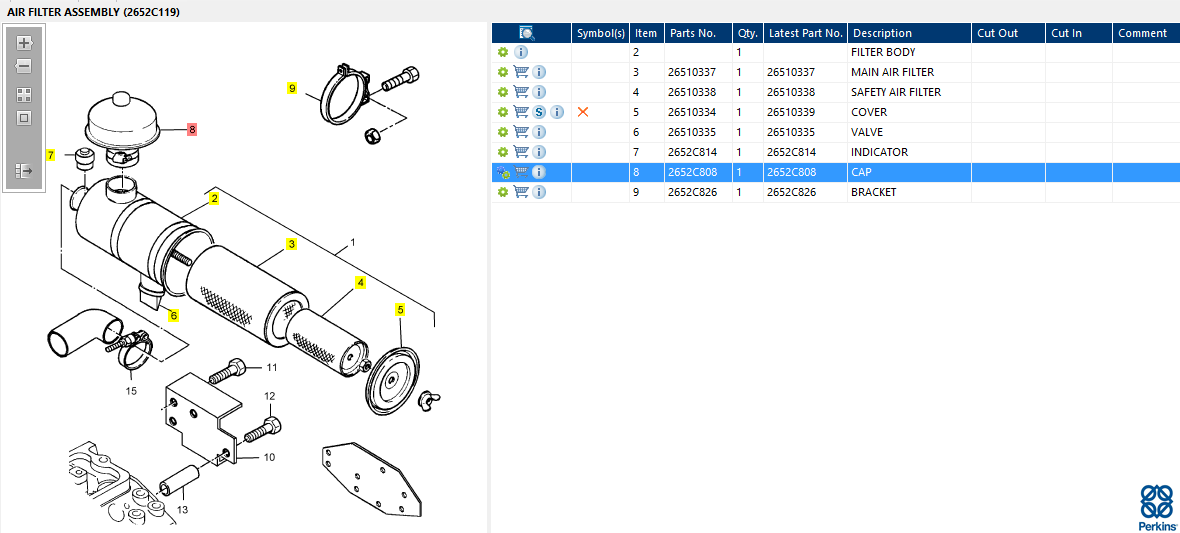Viewport: 1180px width, 533px height.
Task: Click the orange X symbol on COVER row
Action: [583, 112]
